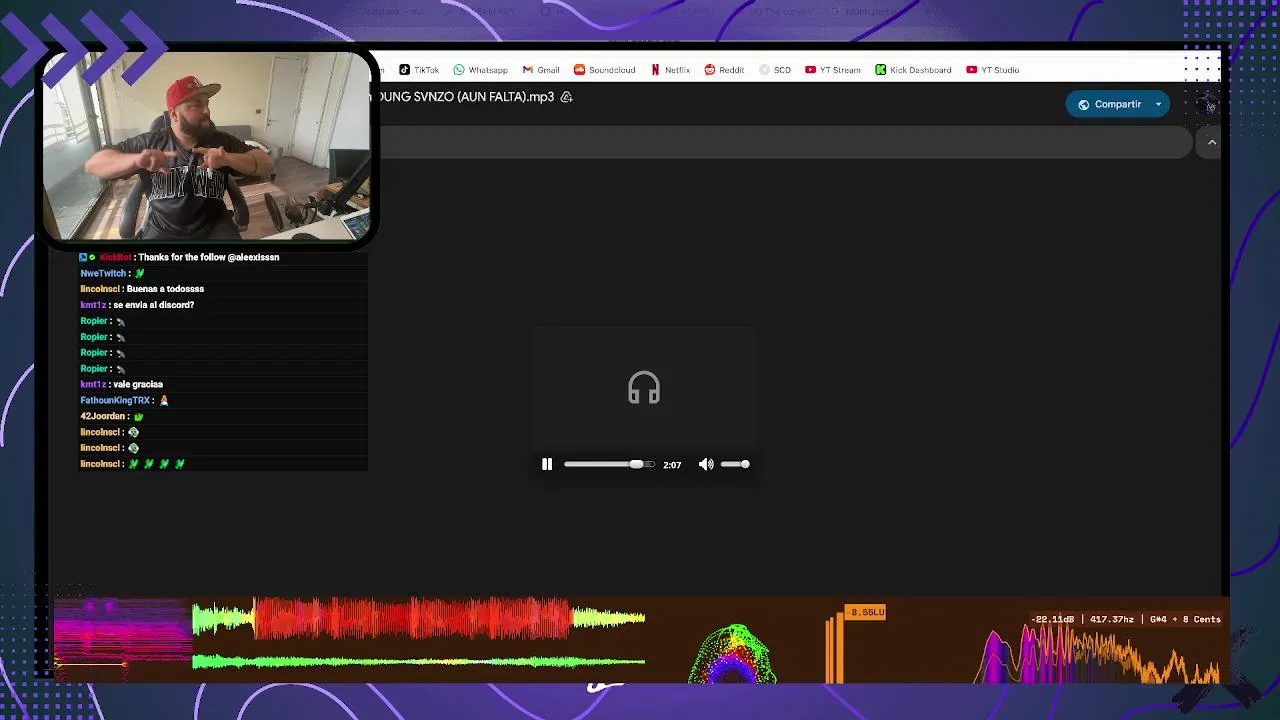Click the NweTwitch chat username
Viewport: 1280px width, 720px height.
coord(104,273)
